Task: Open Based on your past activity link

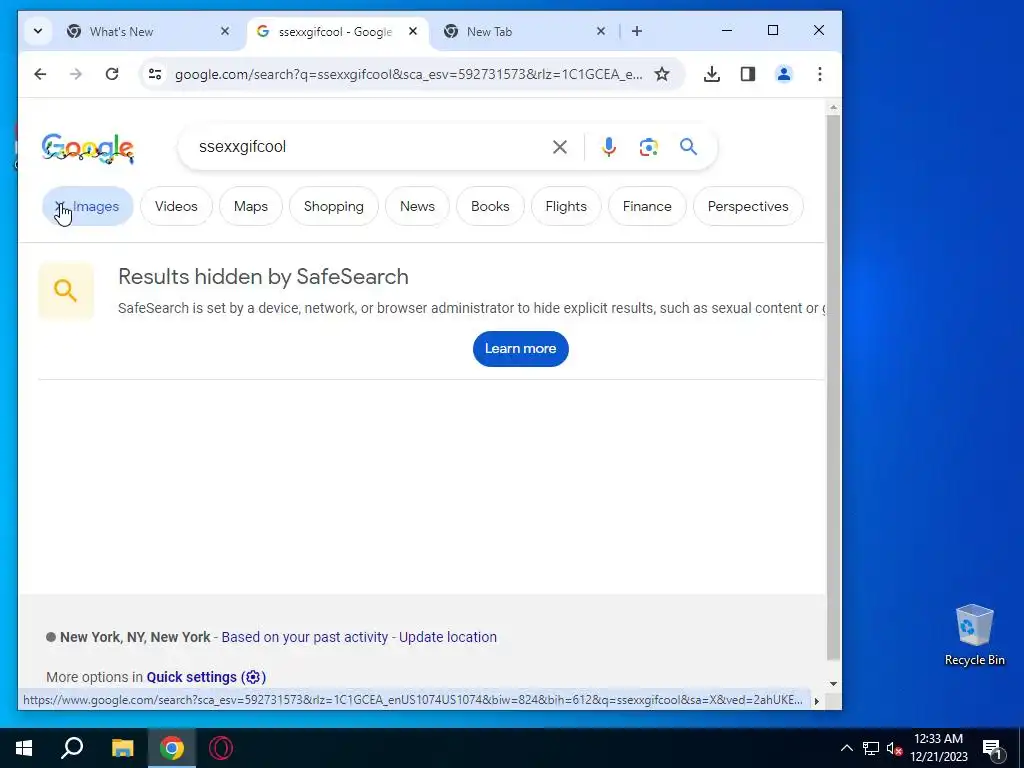Action: pos(304,637)
